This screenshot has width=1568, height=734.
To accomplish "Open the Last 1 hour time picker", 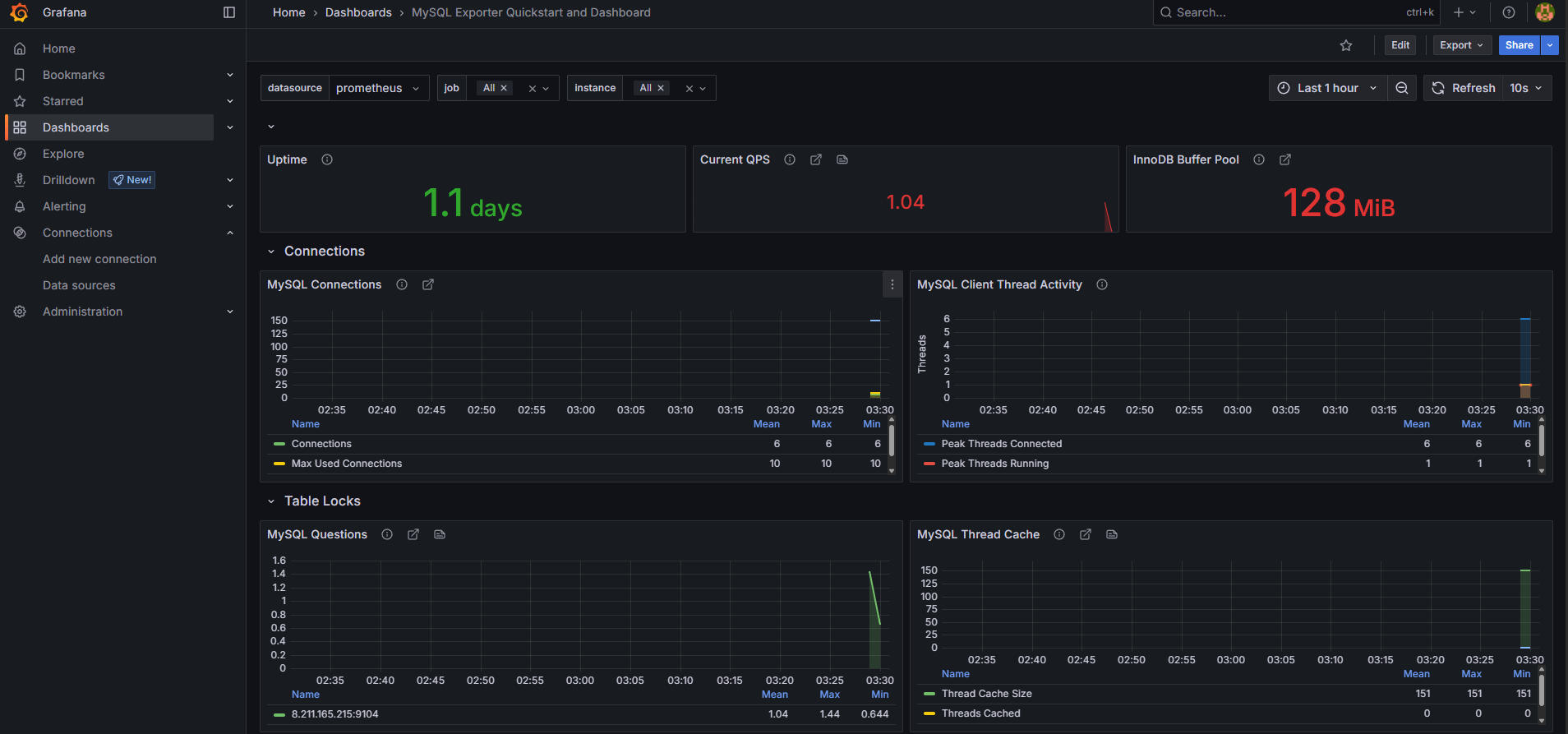I will click(1328, 88).
